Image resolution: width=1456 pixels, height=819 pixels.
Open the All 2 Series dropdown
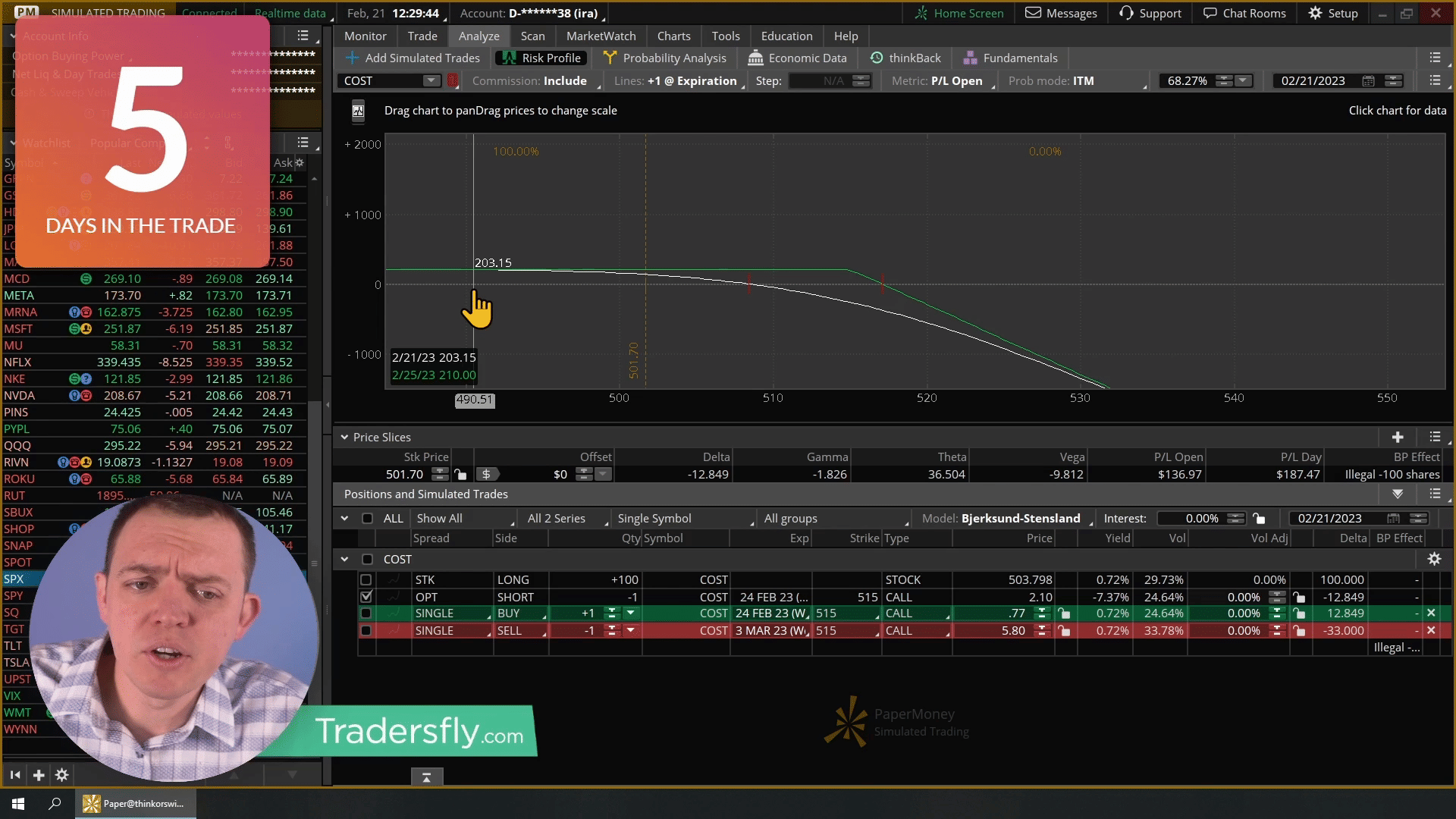tap(567, 518)
